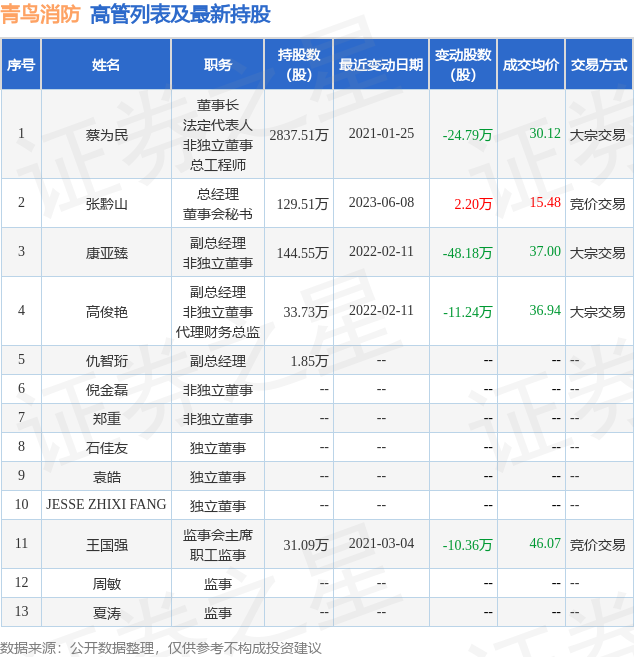Click position 监事会主席 for 王国强
Screen dimensions: 634x657
point(217,535)
